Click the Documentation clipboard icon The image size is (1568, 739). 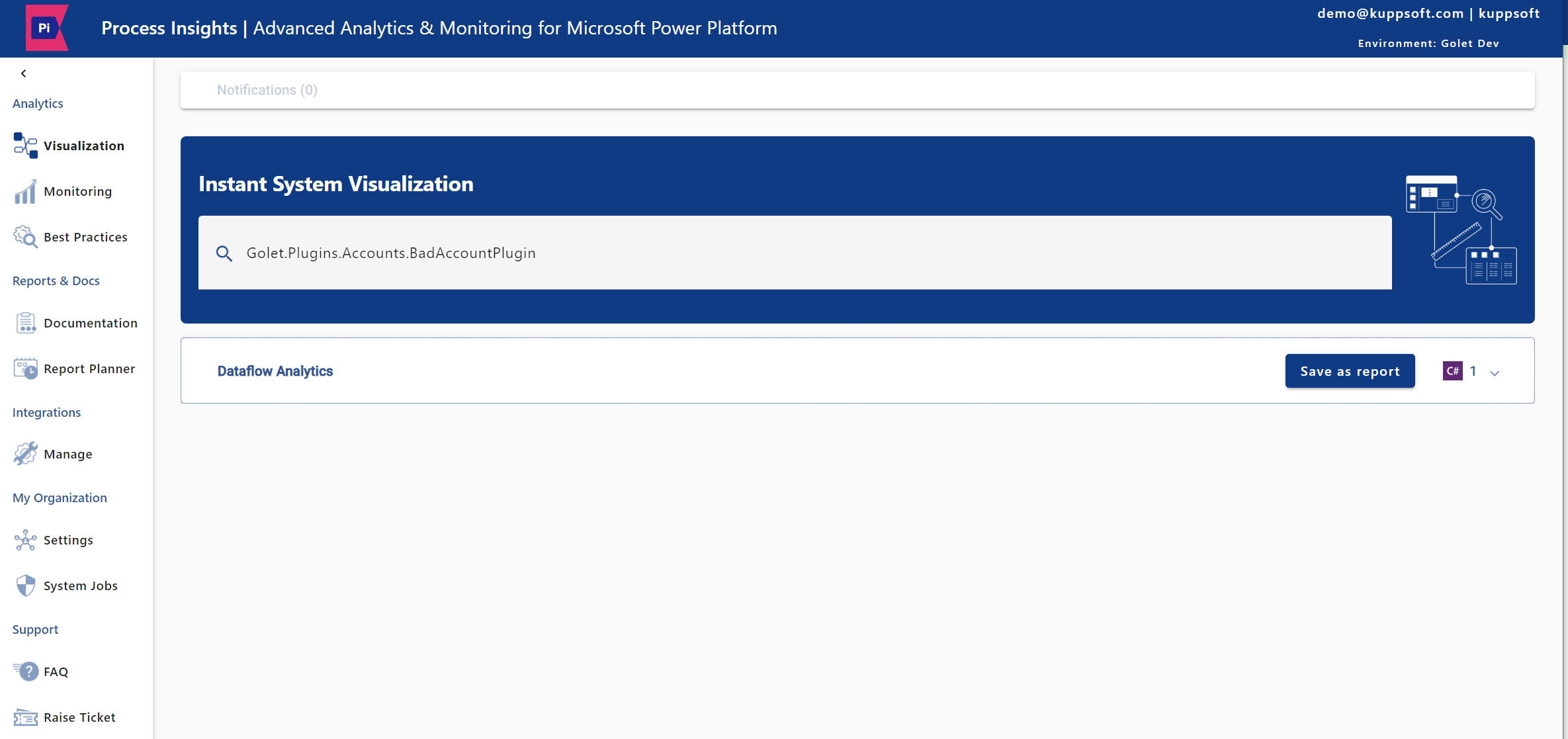[x=26, y=323]
